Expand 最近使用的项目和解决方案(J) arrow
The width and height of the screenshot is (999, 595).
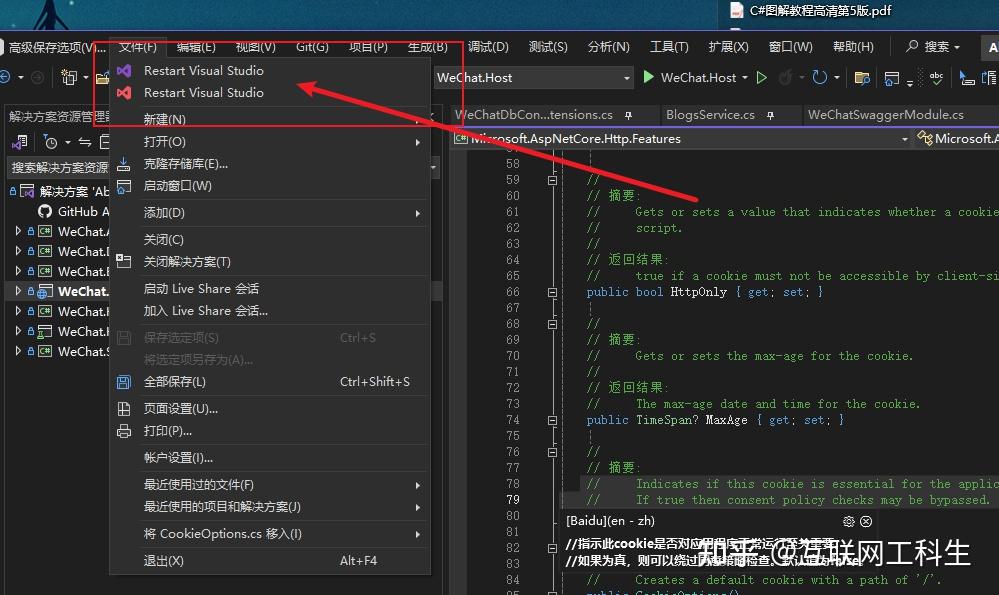[x=417, y=508]
